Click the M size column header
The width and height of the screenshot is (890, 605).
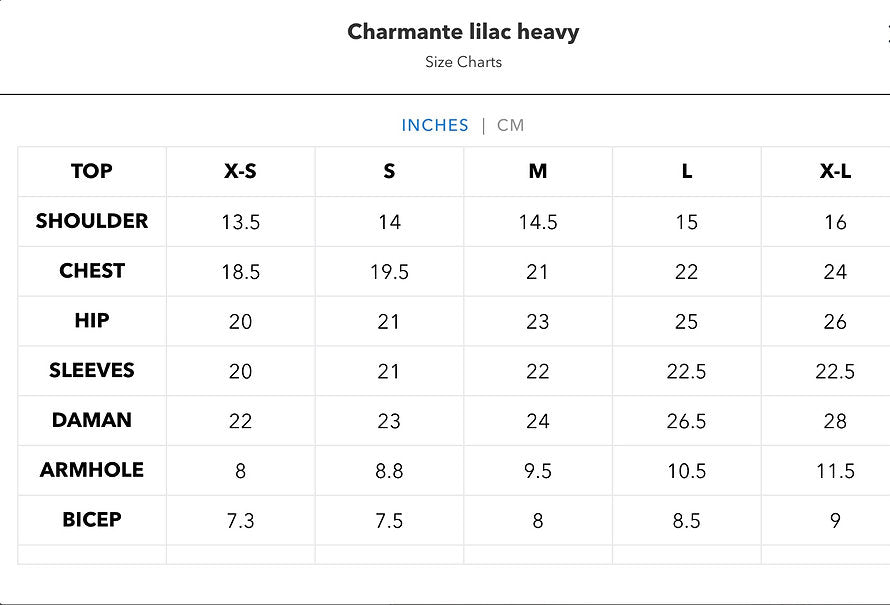(538, 171)
